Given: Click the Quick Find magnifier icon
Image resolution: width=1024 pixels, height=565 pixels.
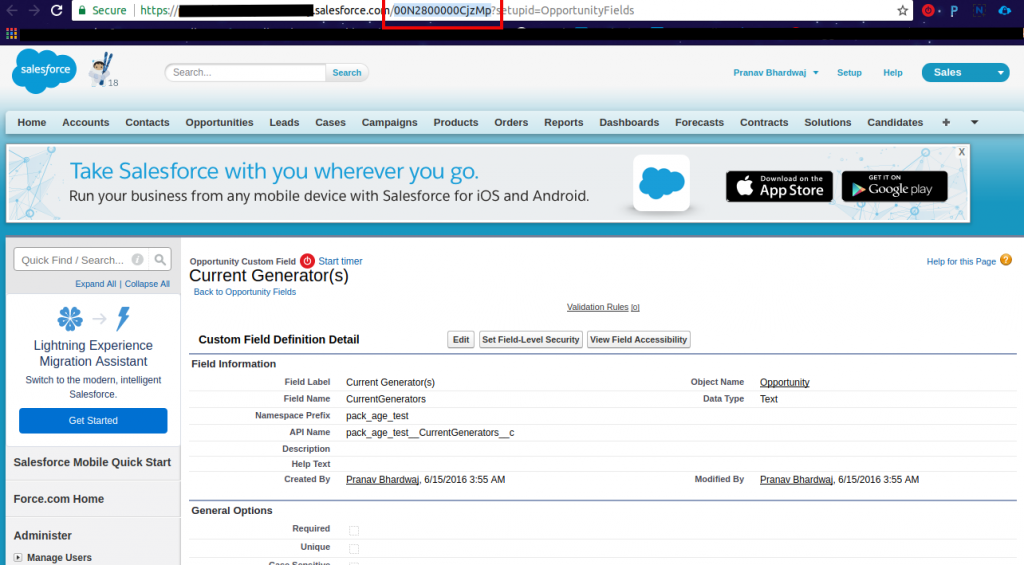Looking at the screenshot, I should coord(160,259).
